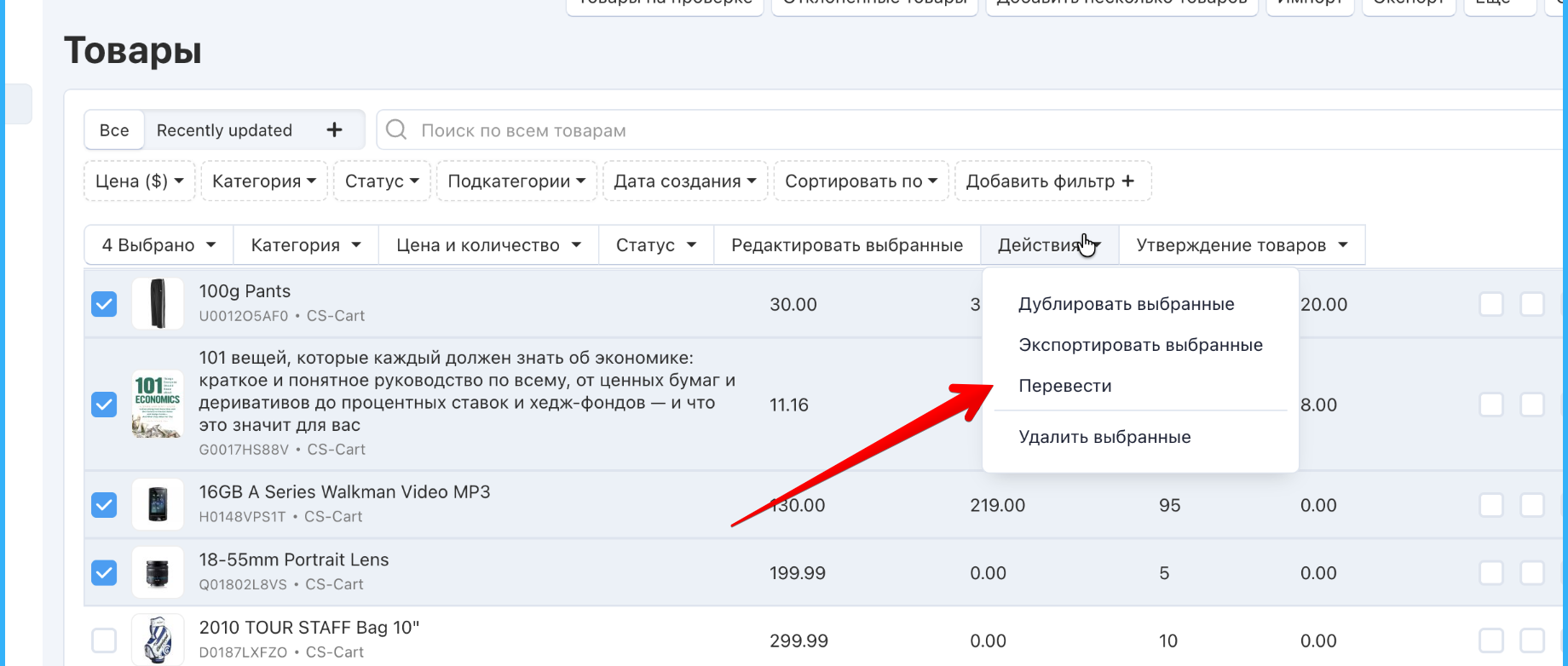Open the 101 Economics book thumbnail
The height and width of the screenshot is (666, 1568).
coord(158,404)
